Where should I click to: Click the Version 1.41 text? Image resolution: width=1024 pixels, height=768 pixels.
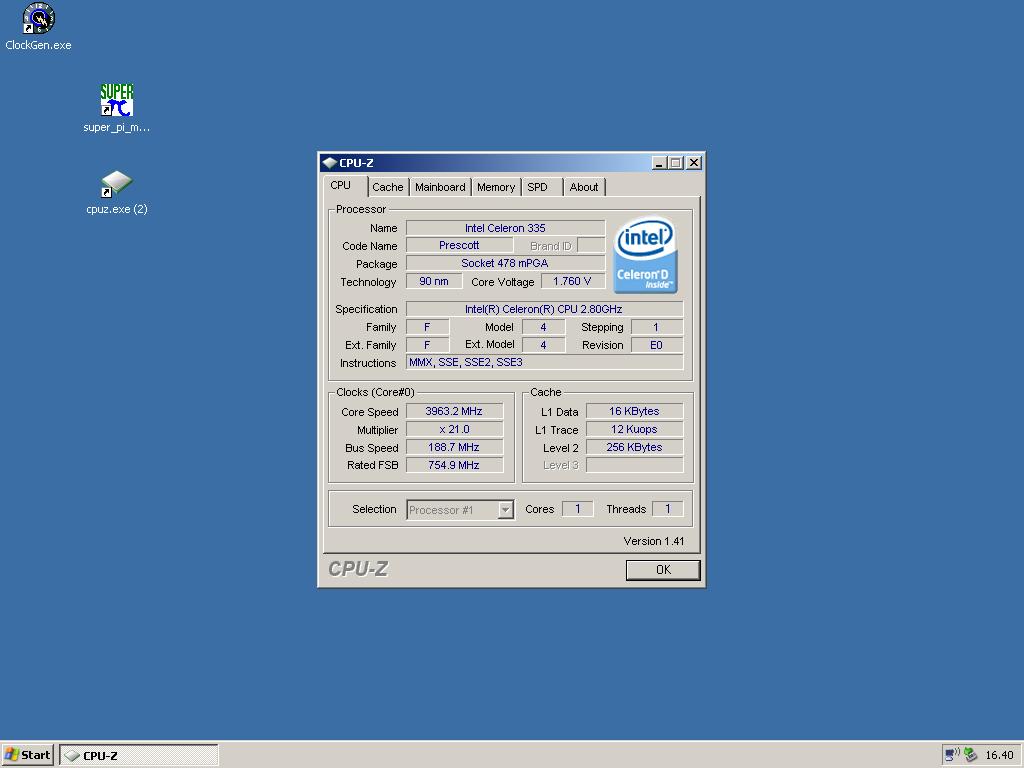(x=654, y=541)
